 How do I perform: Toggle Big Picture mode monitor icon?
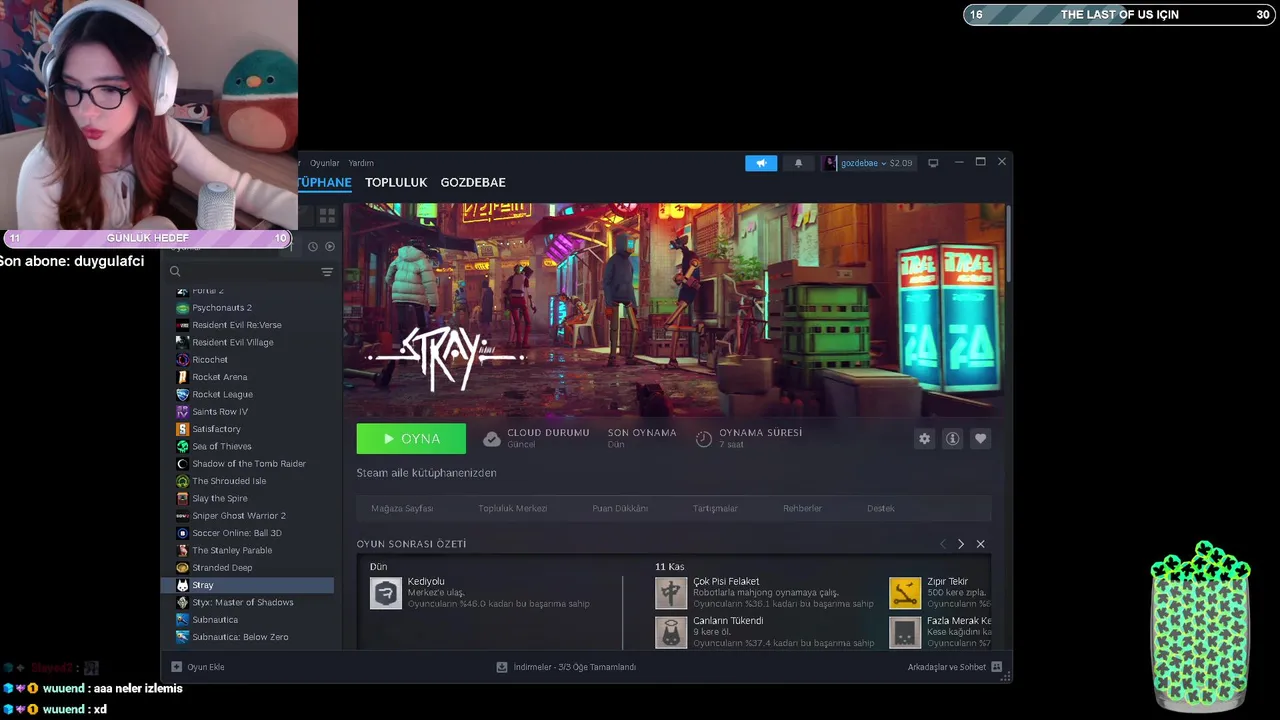[x=933, y=163]
